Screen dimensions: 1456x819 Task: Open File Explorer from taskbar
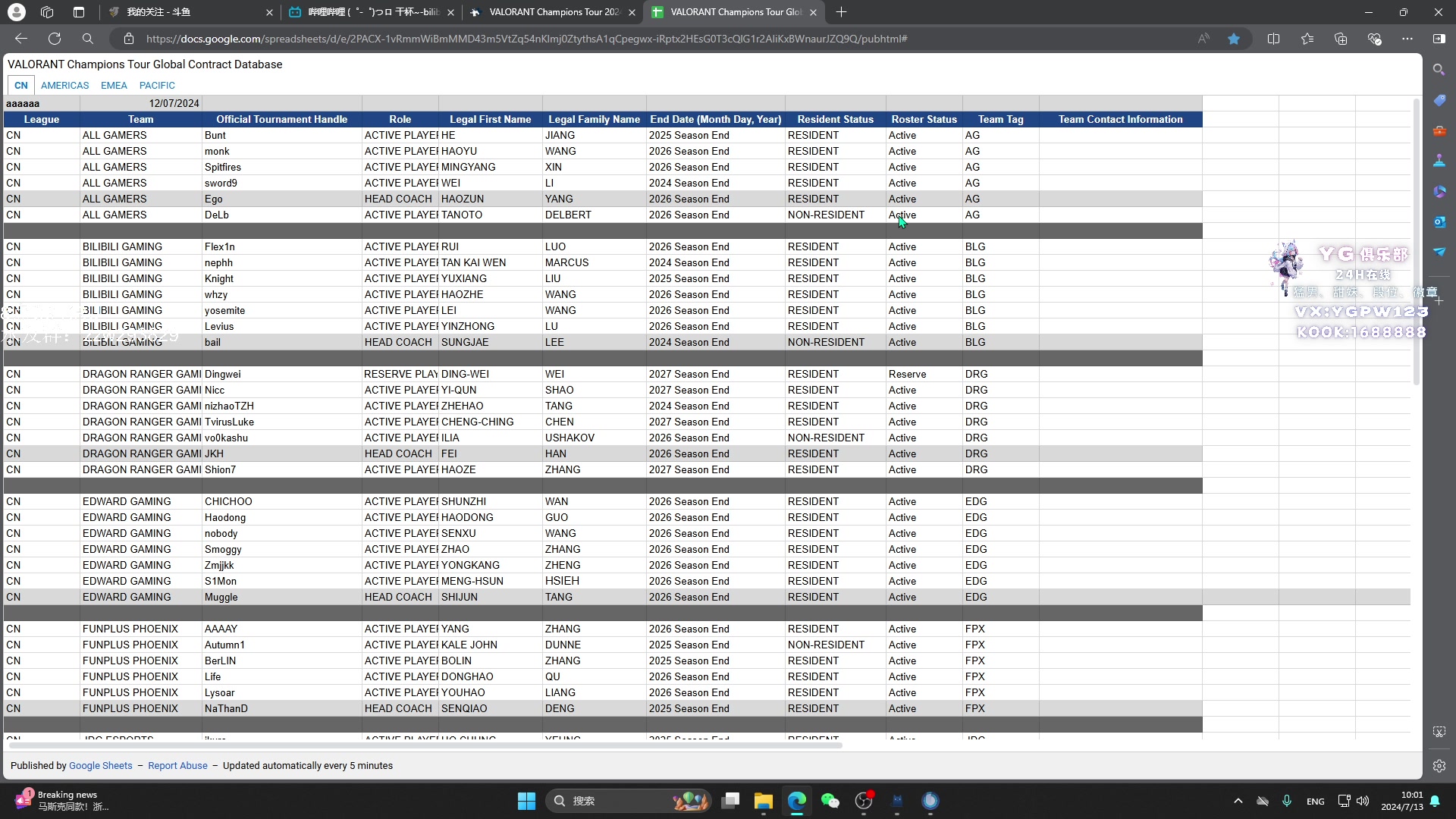[763, 801]
